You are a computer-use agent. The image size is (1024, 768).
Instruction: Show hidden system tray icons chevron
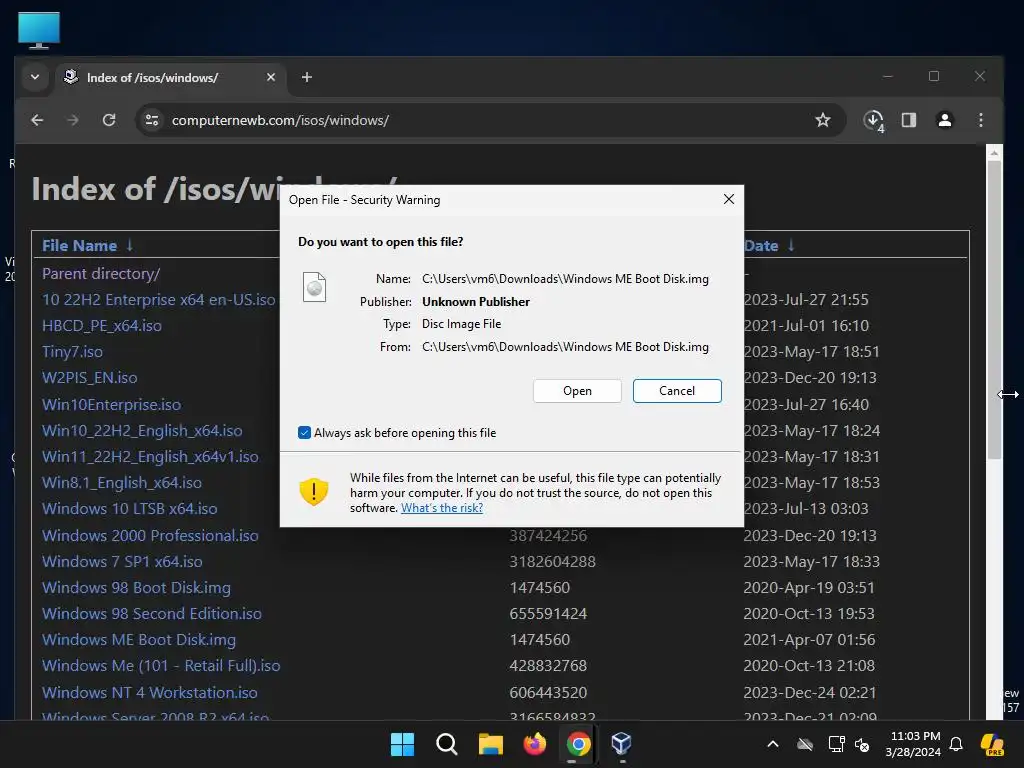point(773,744)
